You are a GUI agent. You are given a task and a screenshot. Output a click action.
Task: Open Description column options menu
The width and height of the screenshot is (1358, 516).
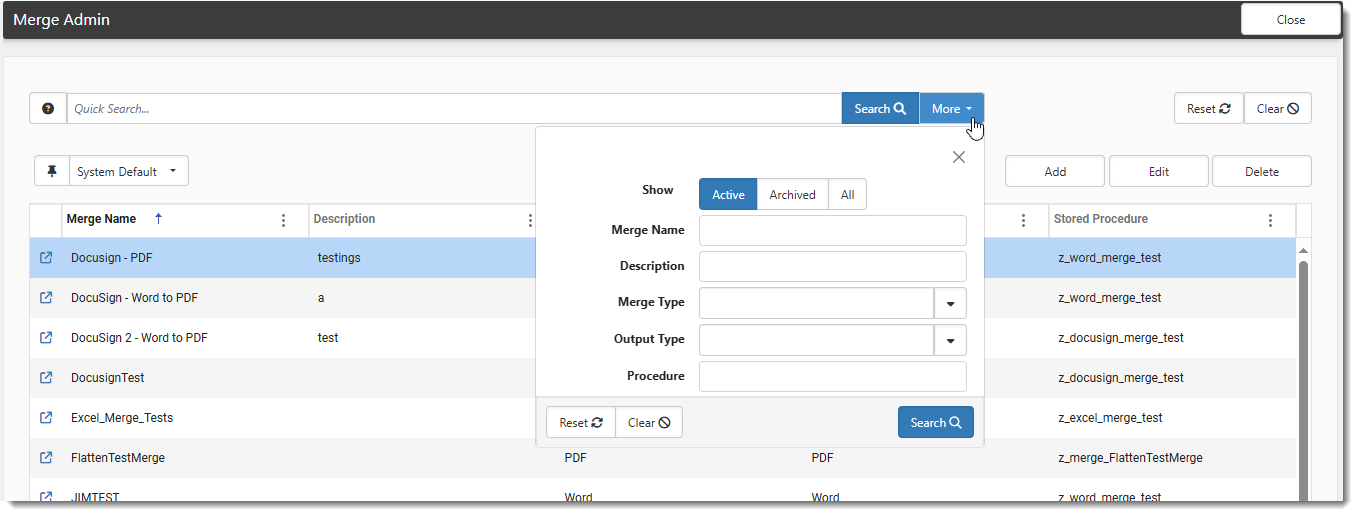pos(530,220)
